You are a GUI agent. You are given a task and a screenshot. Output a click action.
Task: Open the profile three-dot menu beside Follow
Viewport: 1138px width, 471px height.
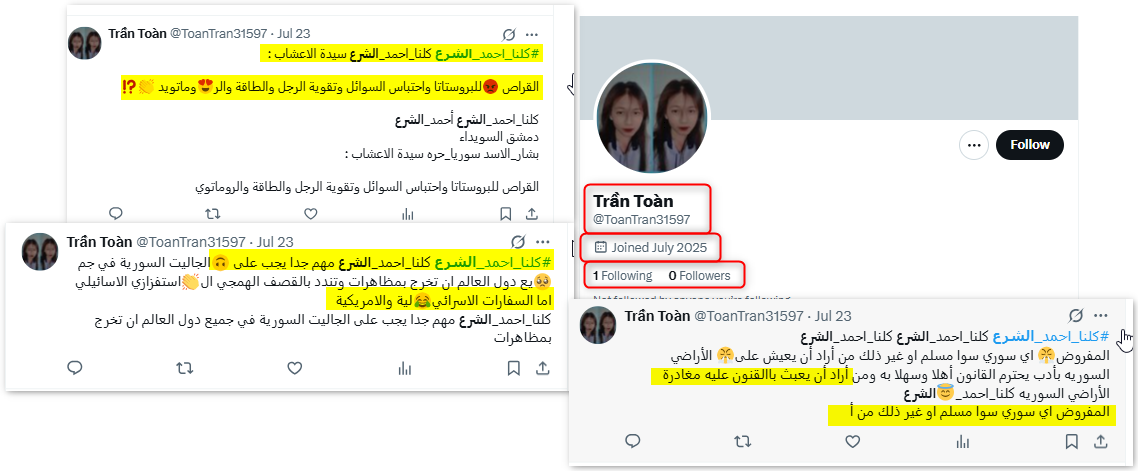[974, 145]
